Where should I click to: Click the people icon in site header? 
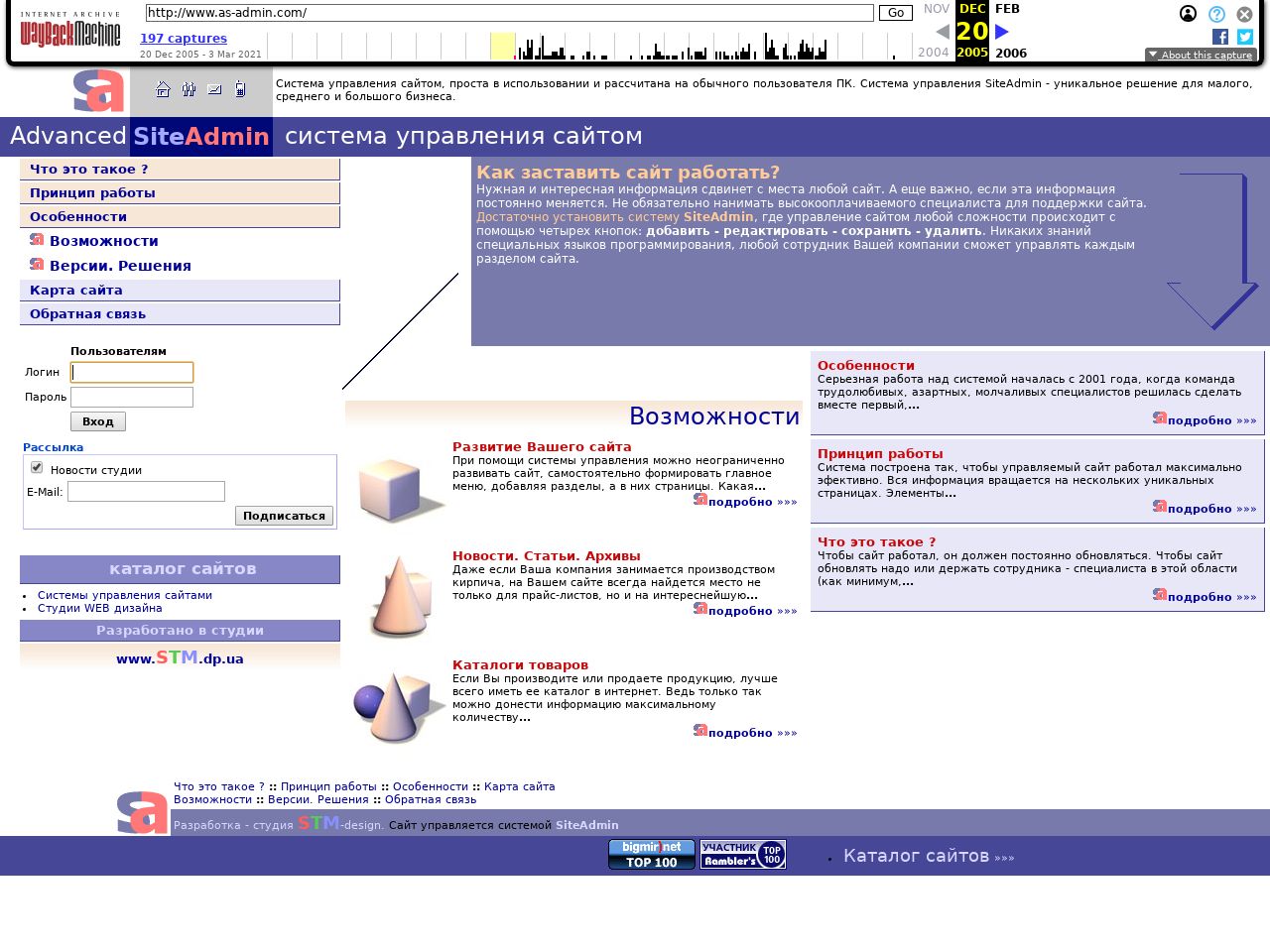point(189,89)
